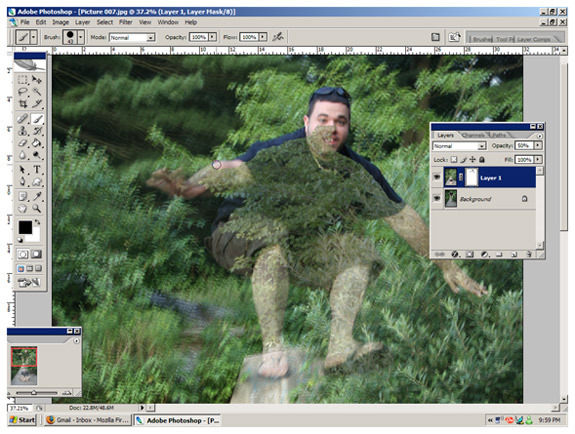This screenshot has width=575, height=434.
Task: Select the Dodge tool
Action: click(36, 155)
